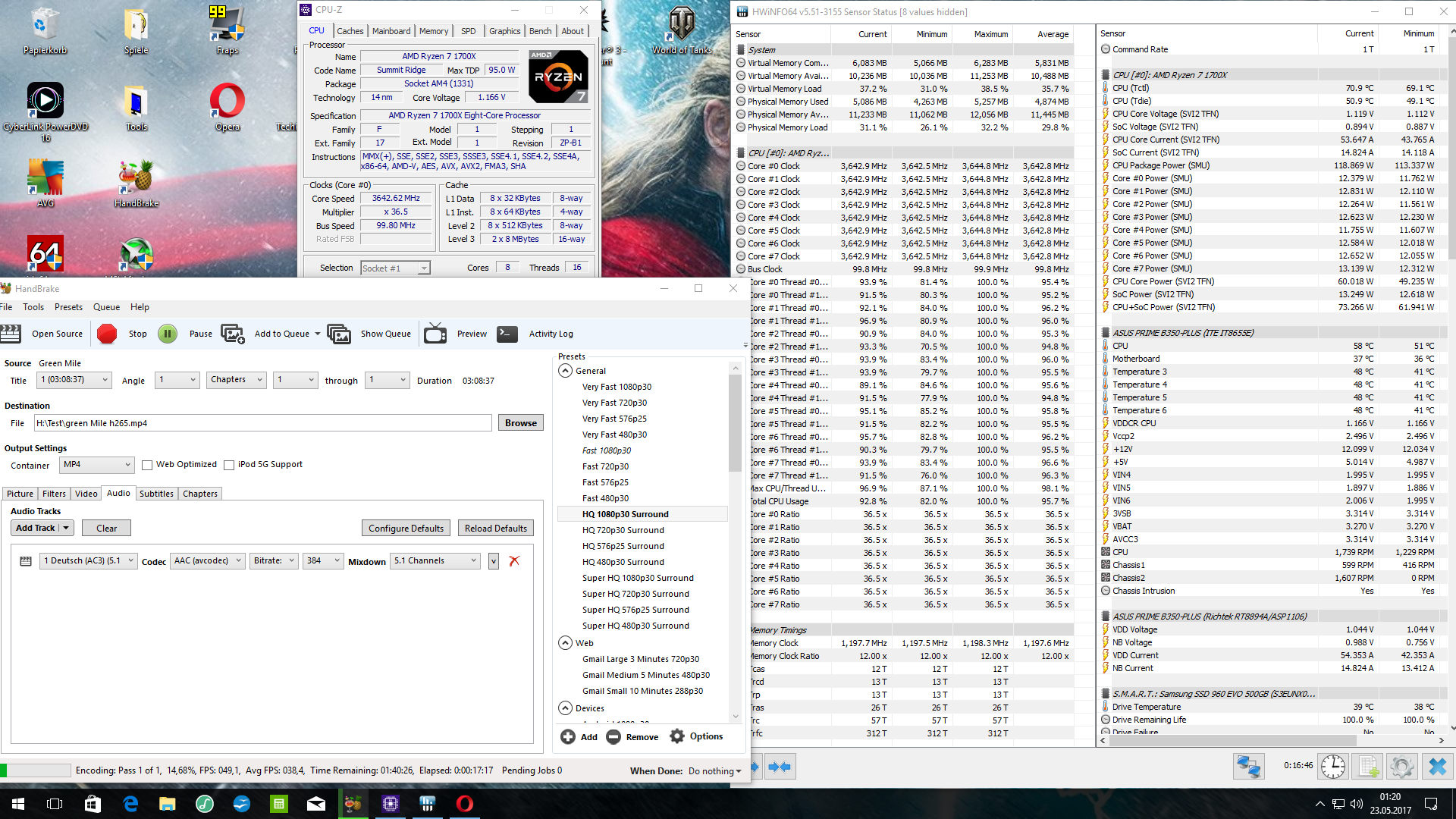Click the green Pause icon
1456x819 pixels.
tap(168, 334)
